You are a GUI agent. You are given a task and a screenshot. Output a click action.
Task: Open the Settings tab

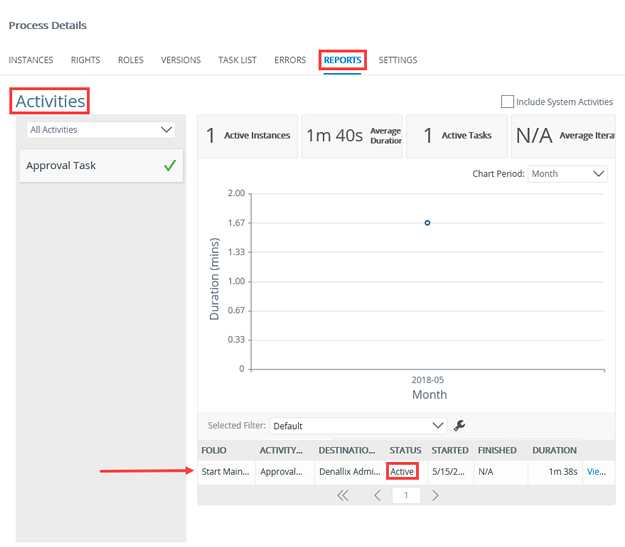(x=397, y=60)
